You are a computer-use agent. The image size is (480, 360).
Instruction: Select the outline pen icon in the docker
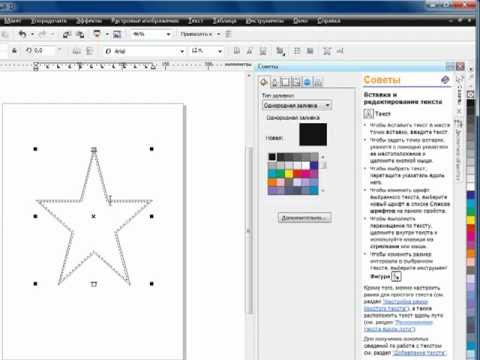tap(275, 82)
